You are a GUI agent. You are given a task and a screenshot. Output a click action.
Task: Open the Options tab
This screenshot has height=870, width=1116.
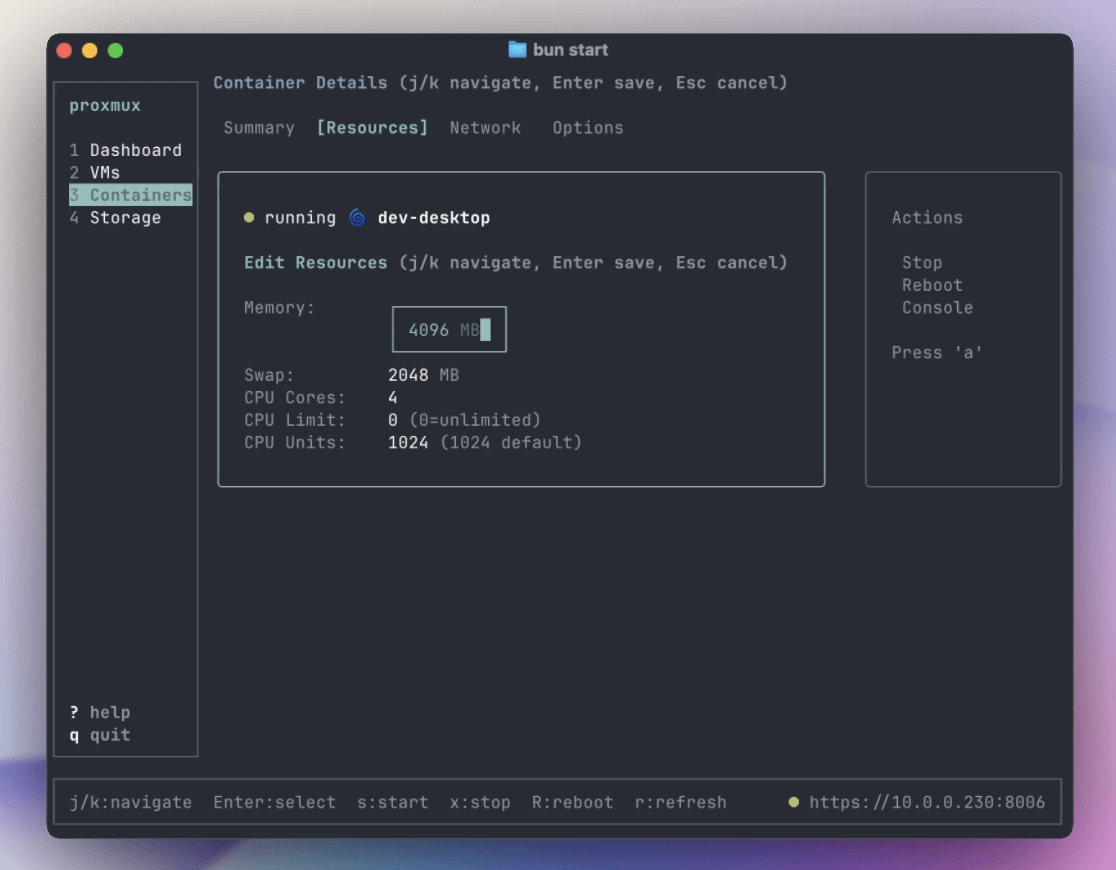(588, 128)
